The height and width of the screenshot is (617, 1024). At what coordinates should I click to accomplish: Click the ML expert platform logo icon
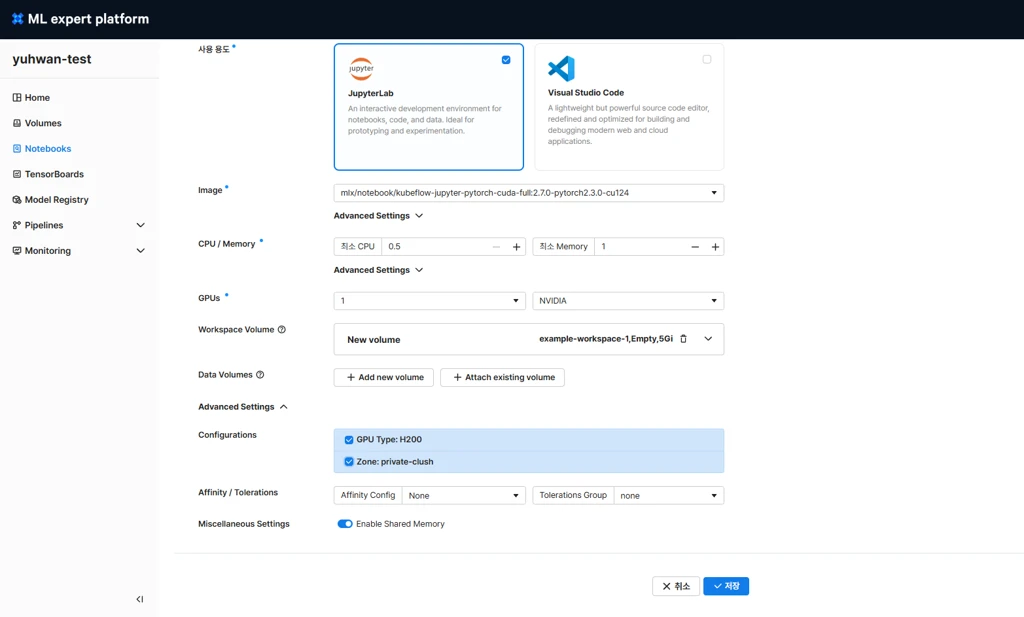point(18,19)
